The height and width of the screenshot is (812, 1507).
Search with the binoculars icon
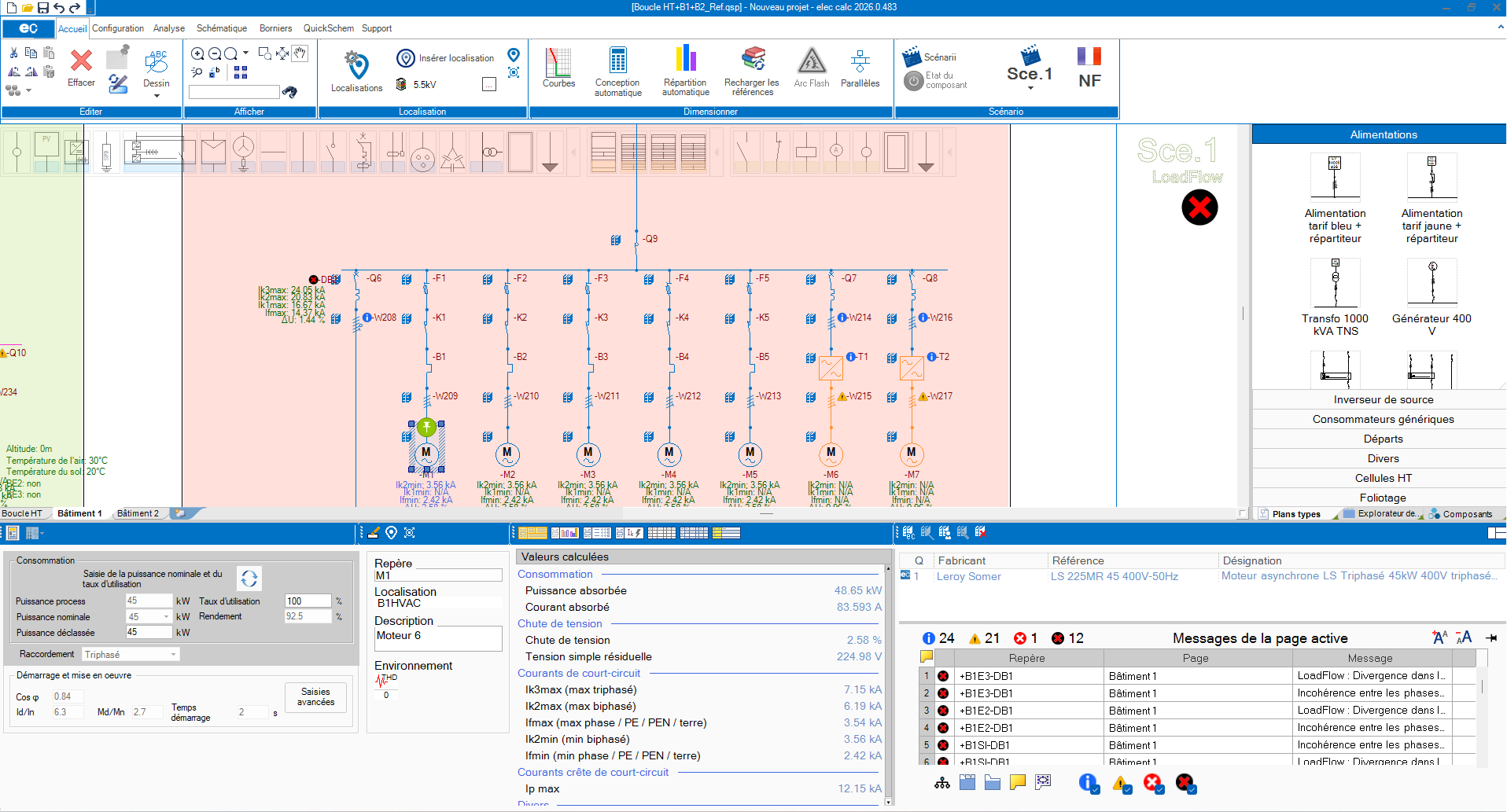[x=290, y=92]
